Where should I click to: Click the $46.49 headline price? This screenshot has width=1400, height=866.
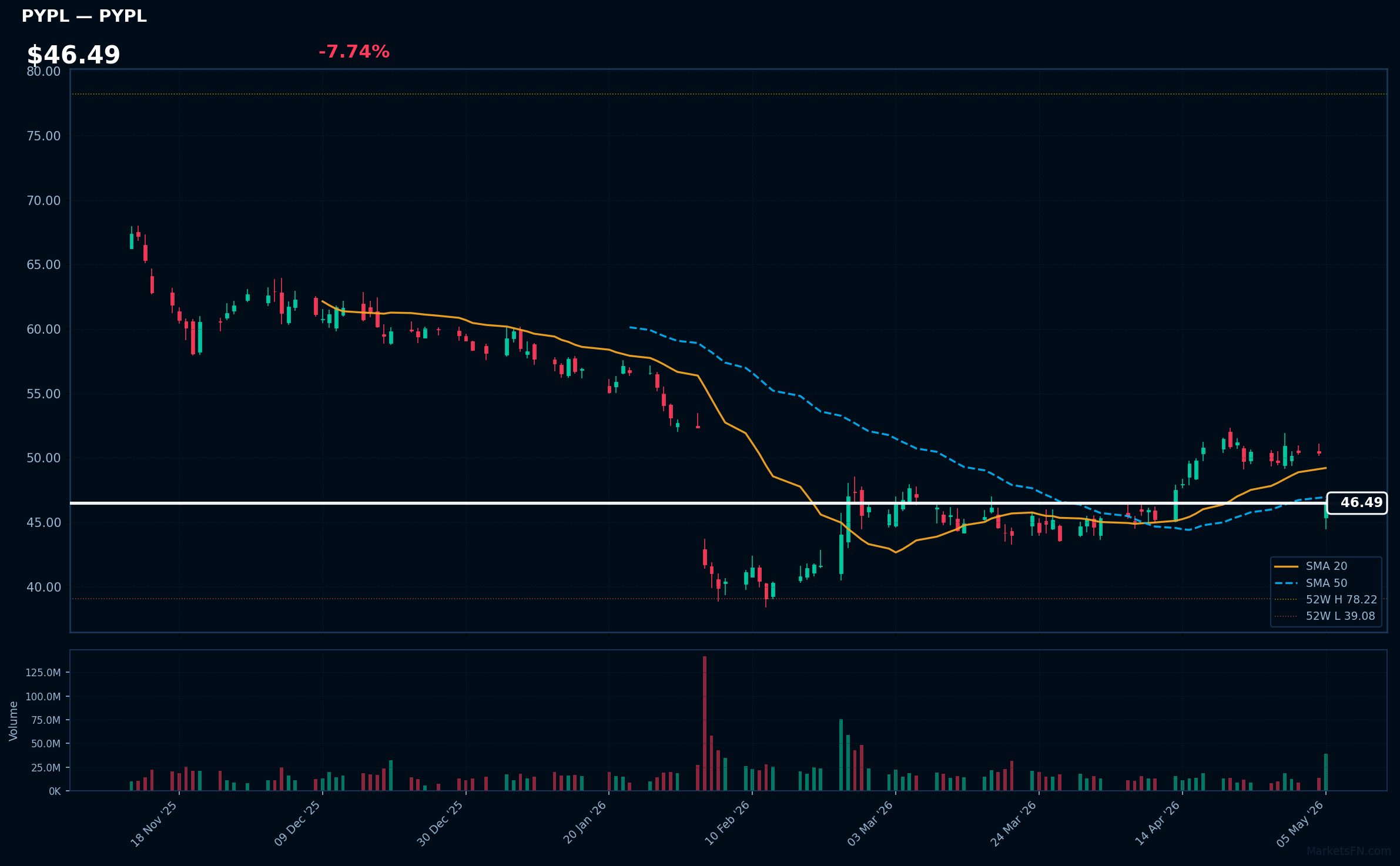(x=73, y=55)
